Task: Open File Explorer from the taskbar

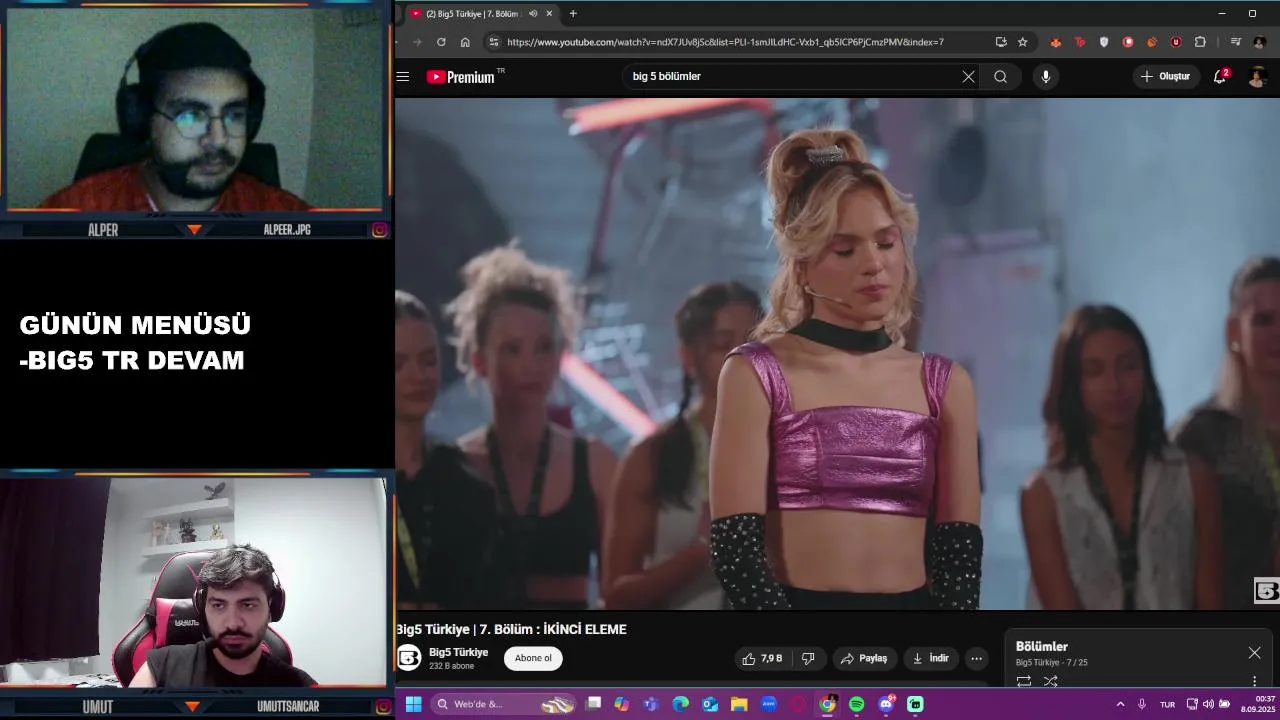Action: point(739,704)
